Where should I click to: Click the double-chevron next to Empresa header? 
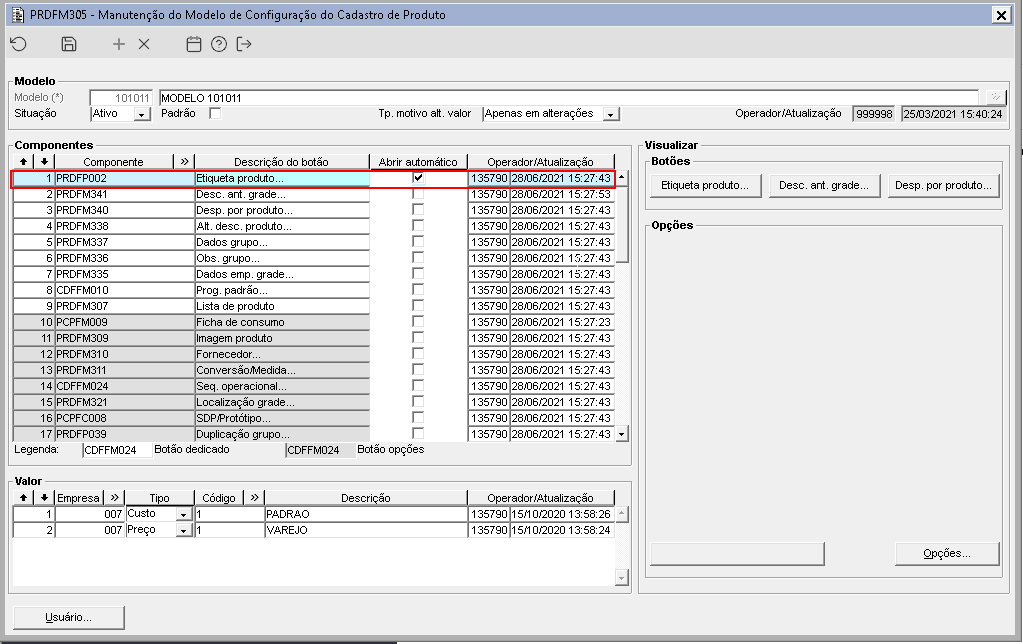coord(115,497)
